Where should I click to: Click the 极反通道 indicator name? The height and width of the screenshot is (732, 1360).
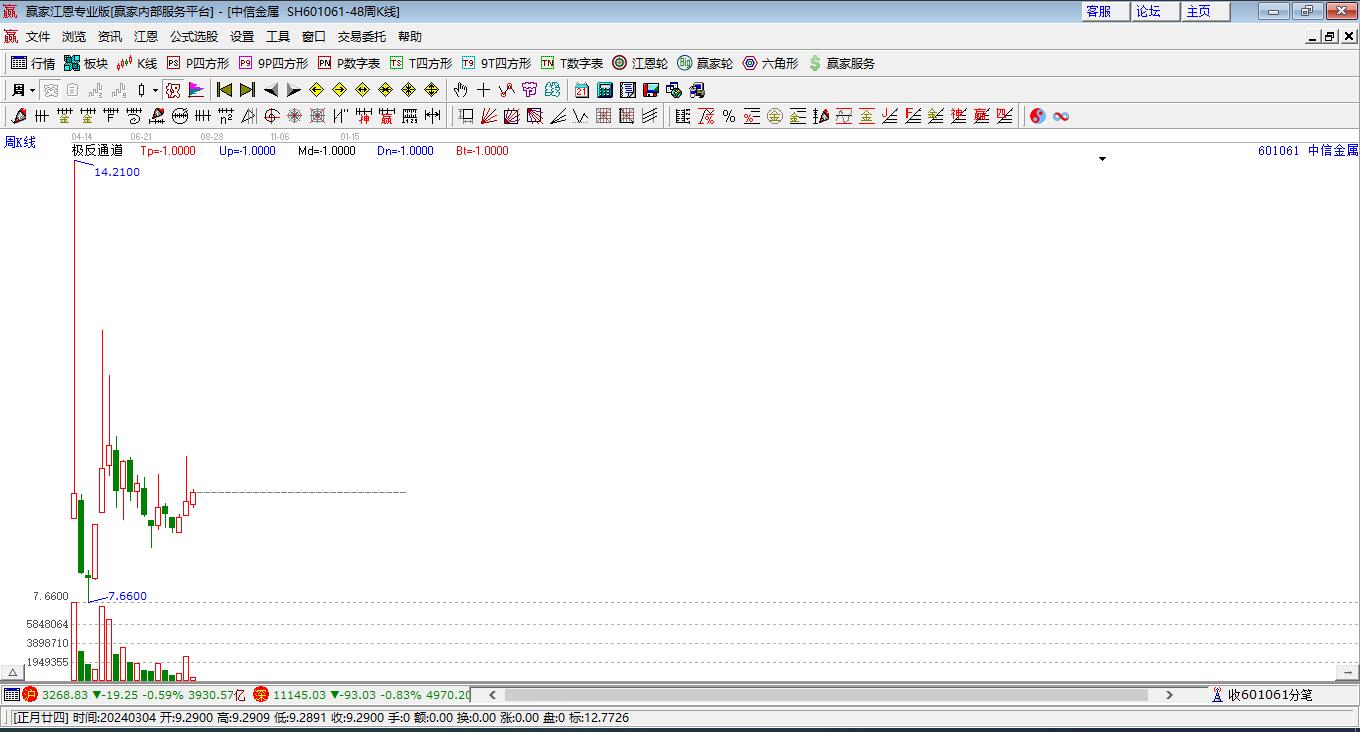click(97, 151)
